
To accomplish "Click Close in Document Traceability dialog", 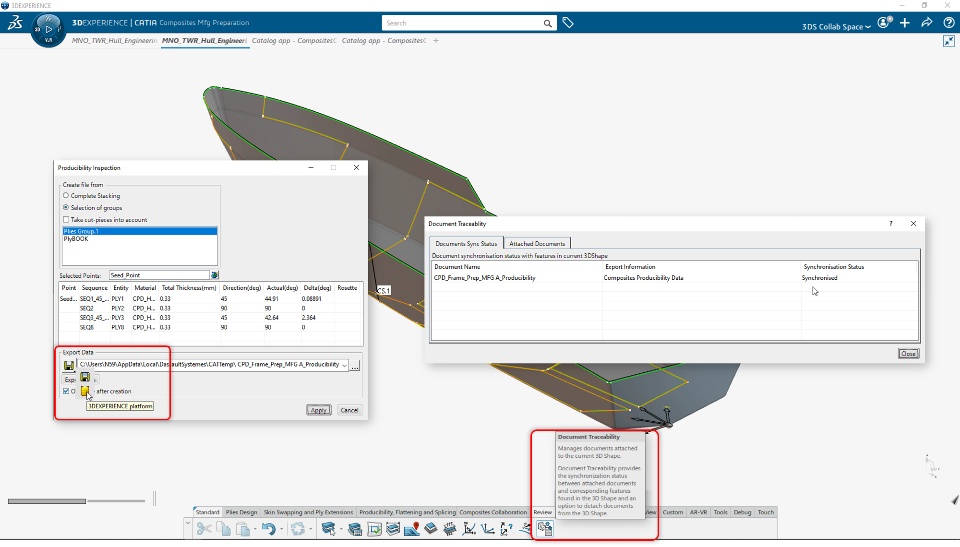I will (909, 353).
